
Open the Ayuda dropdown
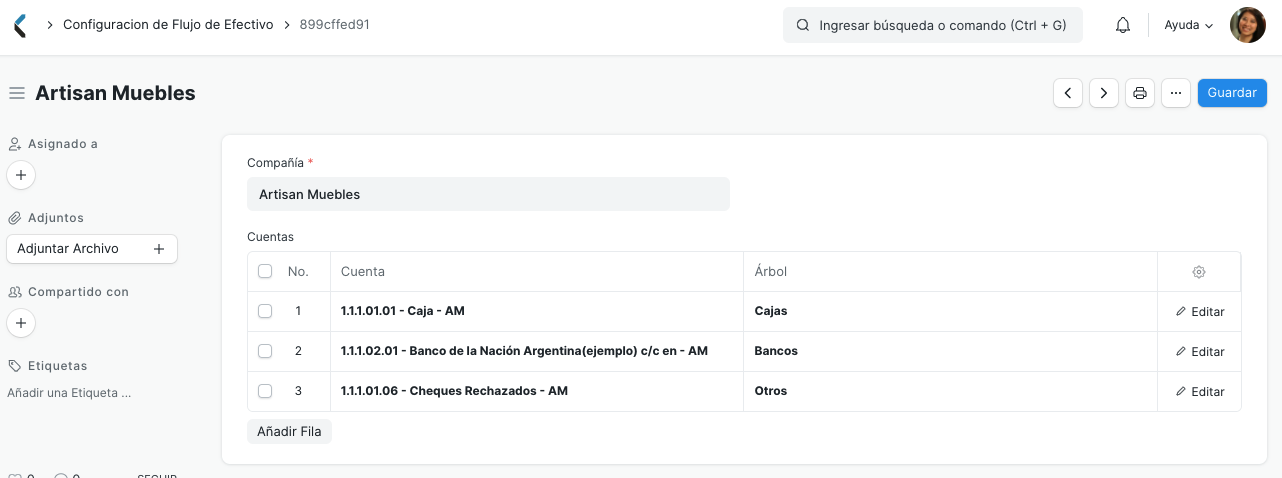(1189, 25)
